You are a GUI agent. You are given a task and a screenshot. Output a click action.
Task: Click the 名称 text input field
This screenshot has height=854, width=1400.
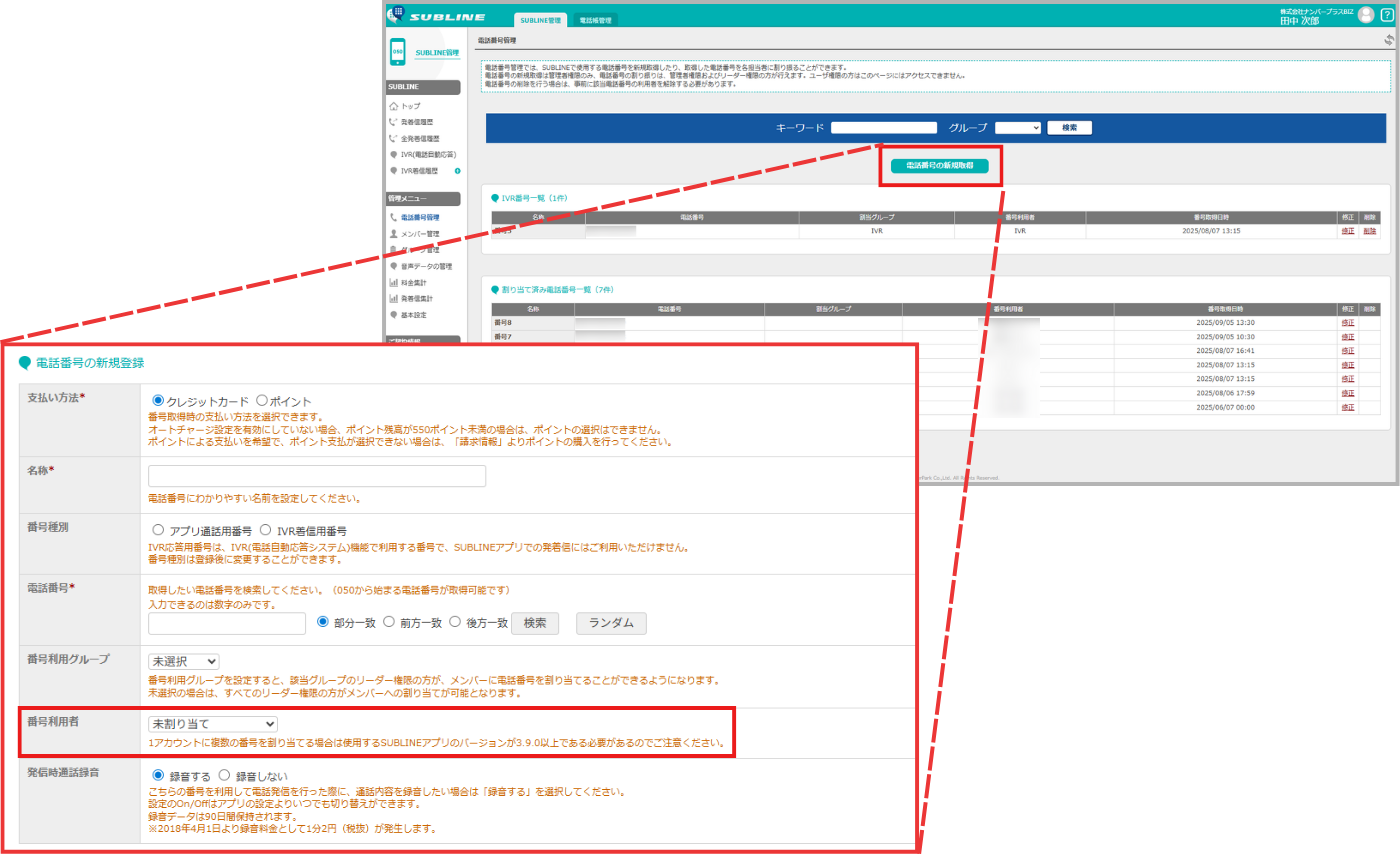coord(317,476)
